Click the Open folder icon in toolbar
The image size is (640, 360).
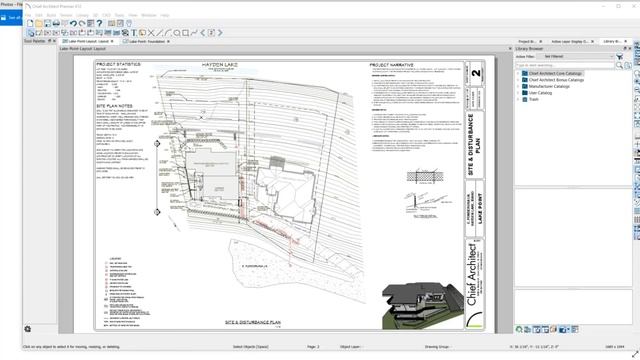point(39,24)
